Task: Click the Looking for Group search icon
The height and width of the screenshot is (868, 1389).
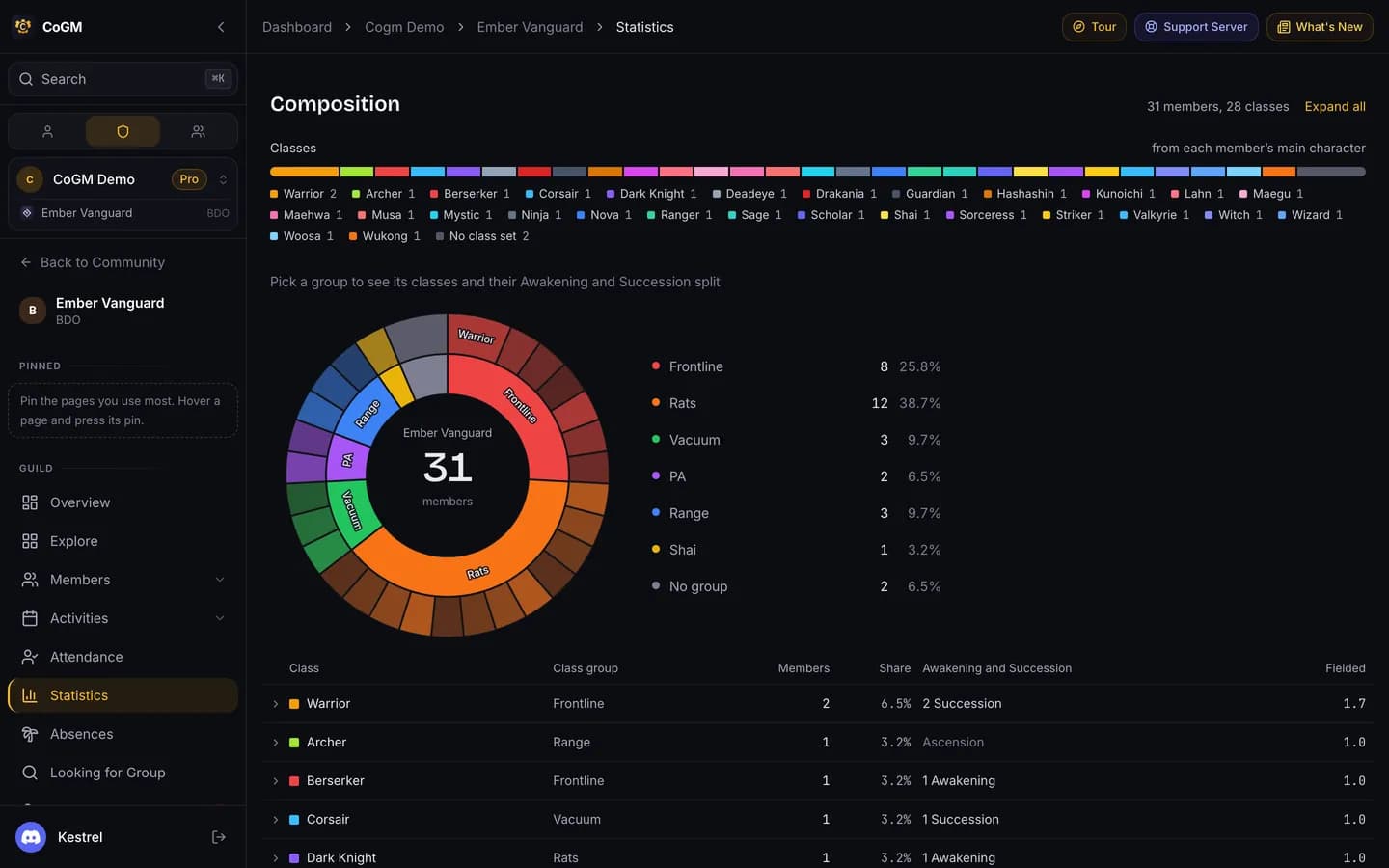Action: coord(30,773)
